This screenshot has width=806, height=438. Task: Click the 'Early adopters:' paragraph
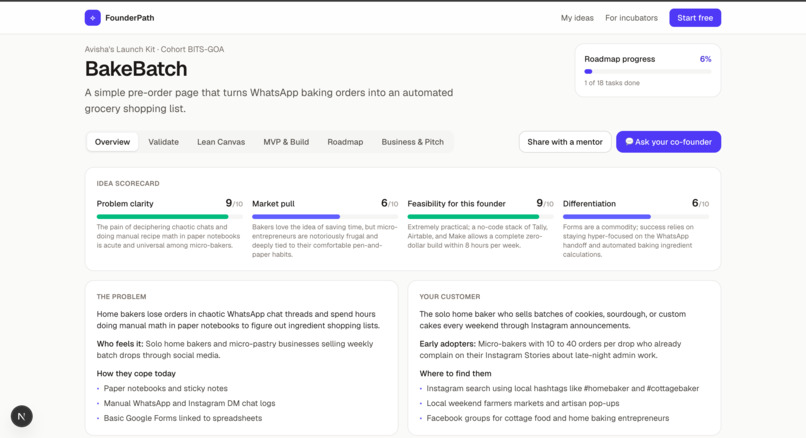click(x=550, y=350)
